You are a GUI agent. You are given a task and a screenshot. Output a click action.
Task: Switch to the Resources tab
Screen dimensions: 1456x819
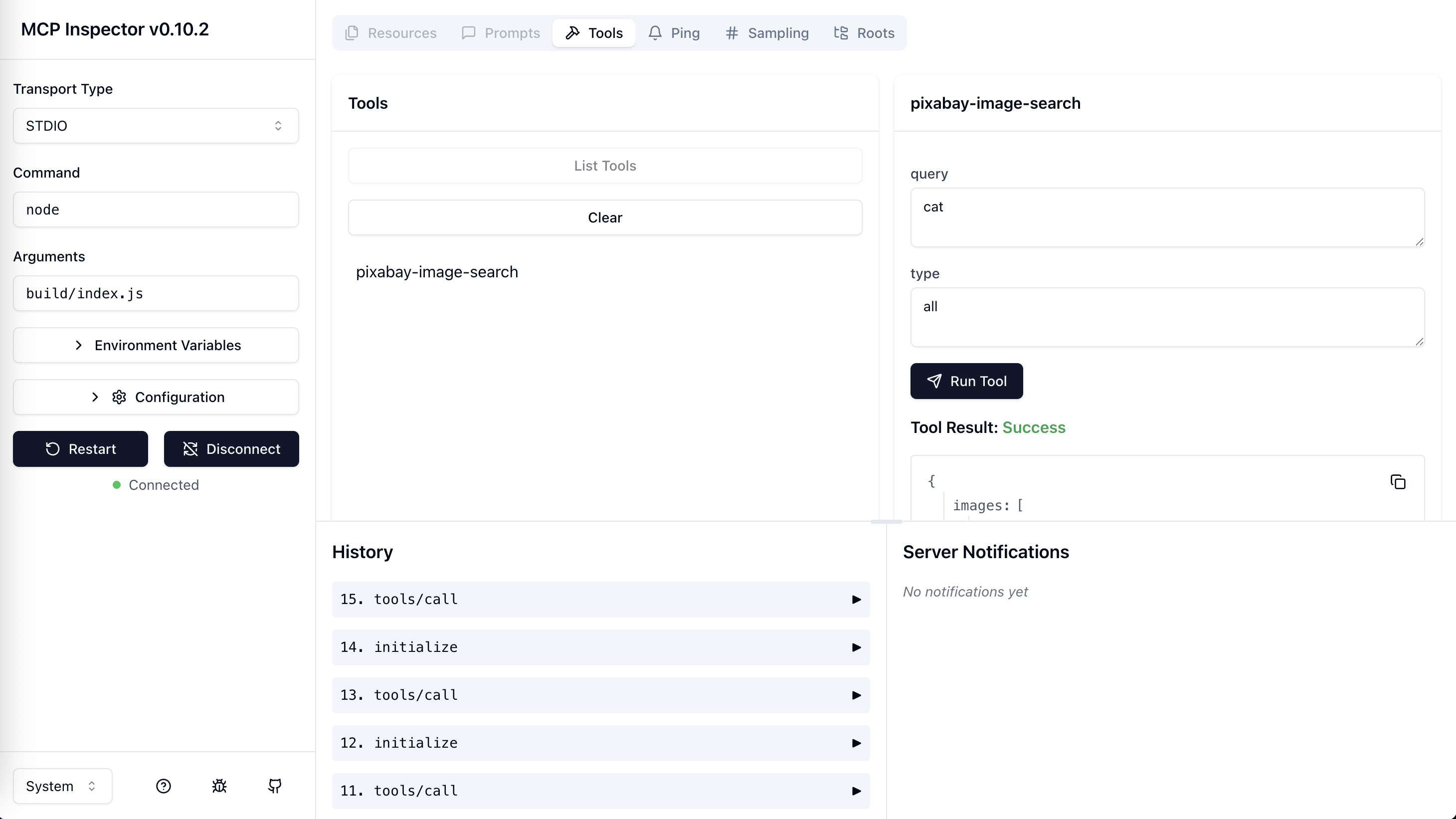click(391, 33)
